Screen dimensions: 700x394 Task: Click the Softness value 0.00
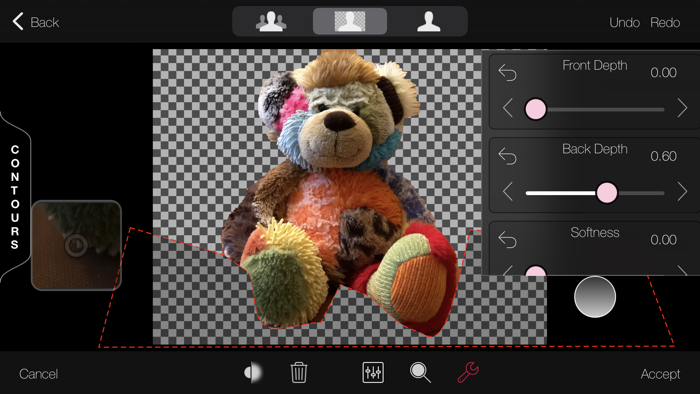click(x=663, y=240)
